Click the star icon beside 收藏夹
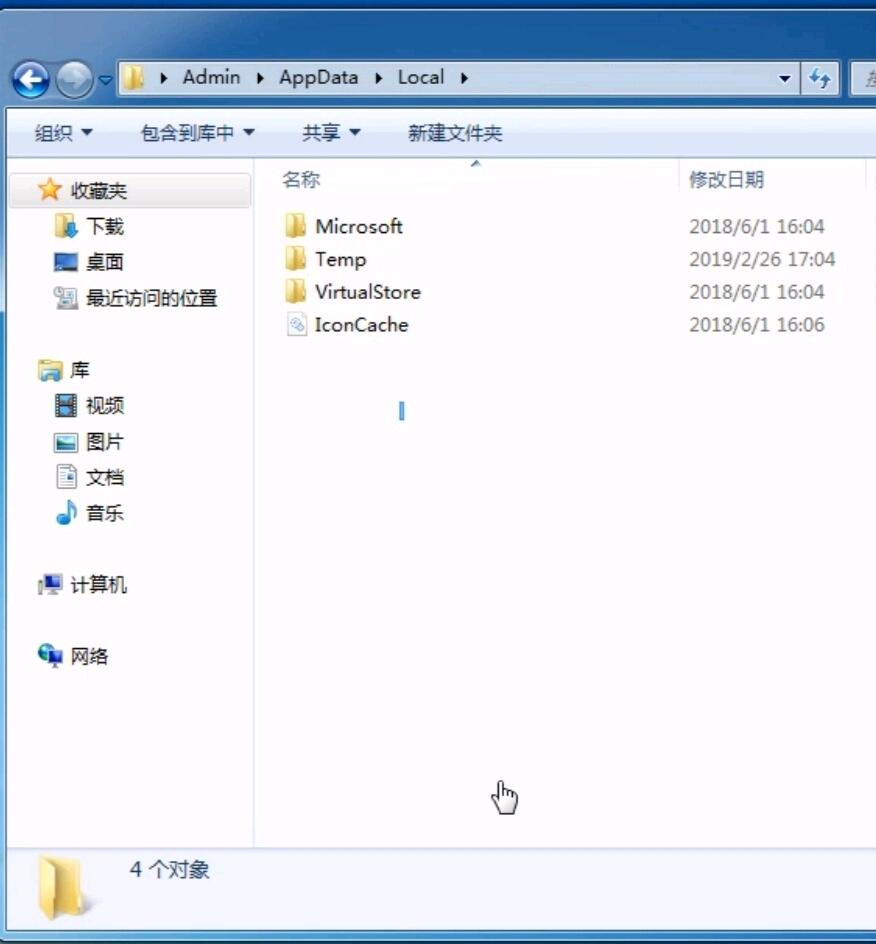The image size is (876, 944). click(49, 190)
